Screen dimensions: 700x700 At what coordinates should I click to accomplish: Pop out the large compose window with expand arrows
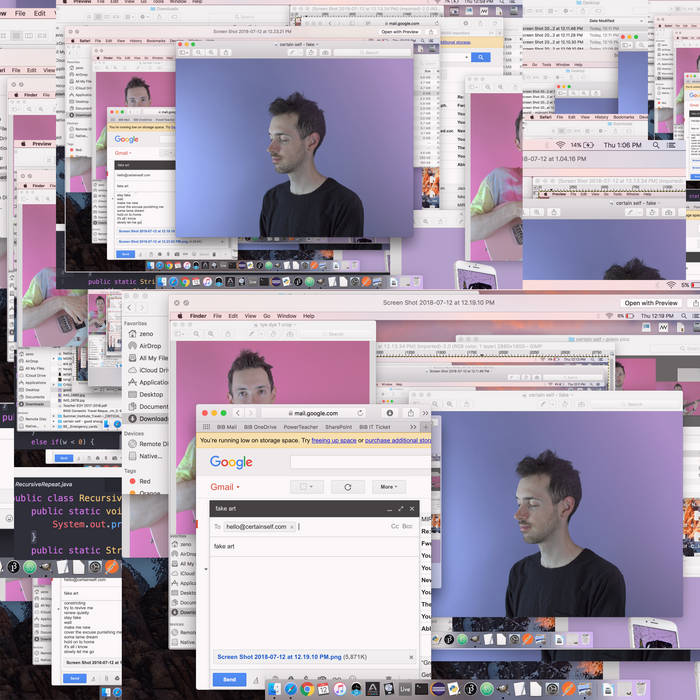401,508
